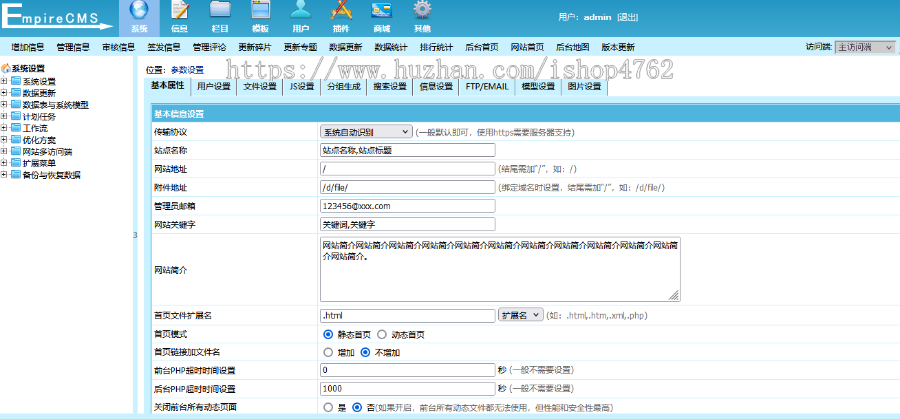Image resolution: width=900 pixels, height=419 pixels.
Task: Click the 后台PHP超时时间设置 field showing 1000
Action: tap(408, 389)
